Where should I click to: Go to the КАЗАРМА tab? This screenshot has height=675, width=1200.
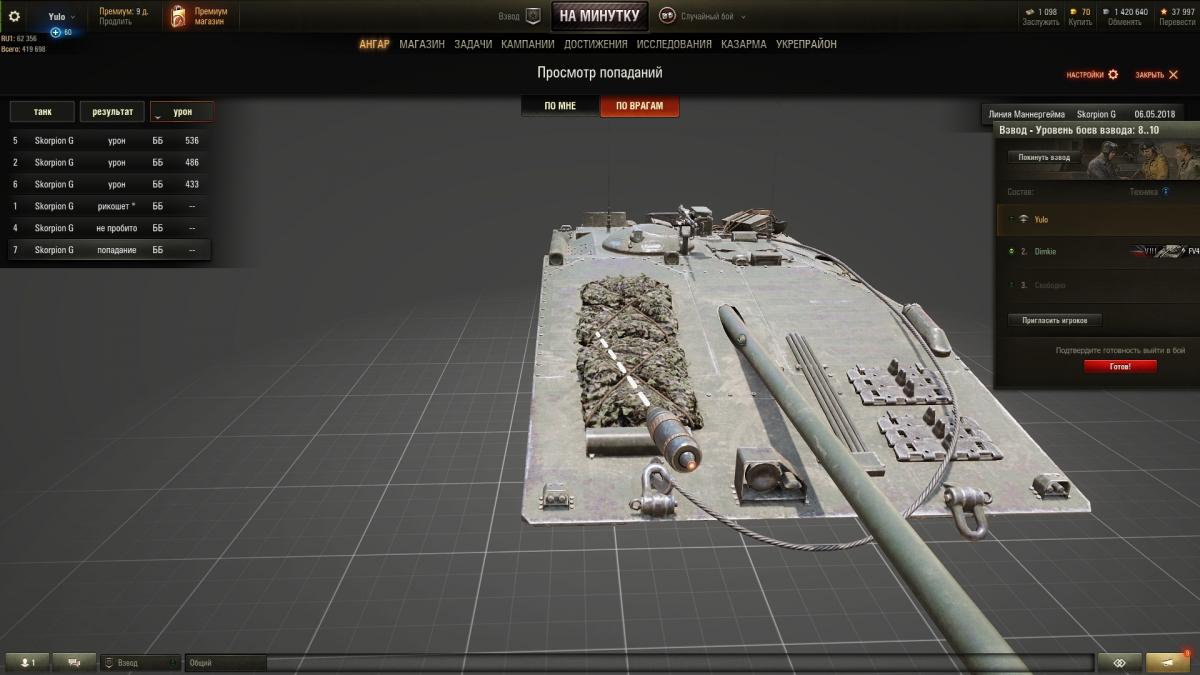(744, 44)
